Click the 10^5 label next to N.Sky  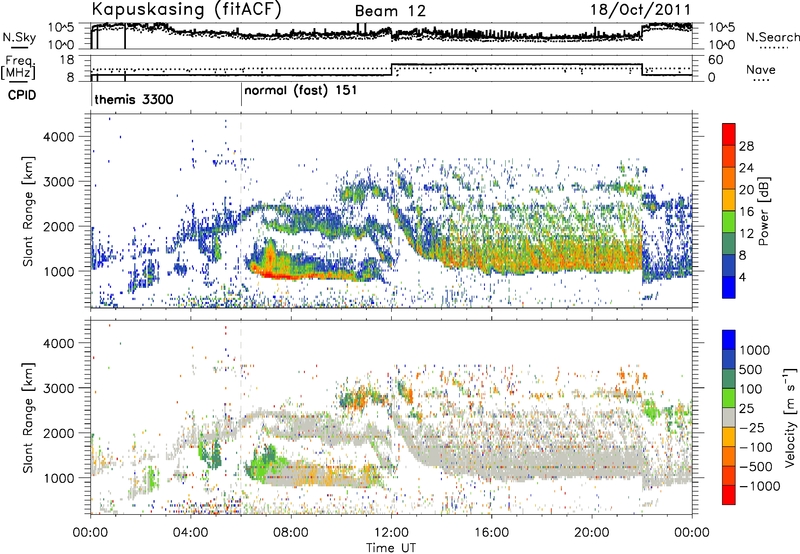[x=61, y=27]
